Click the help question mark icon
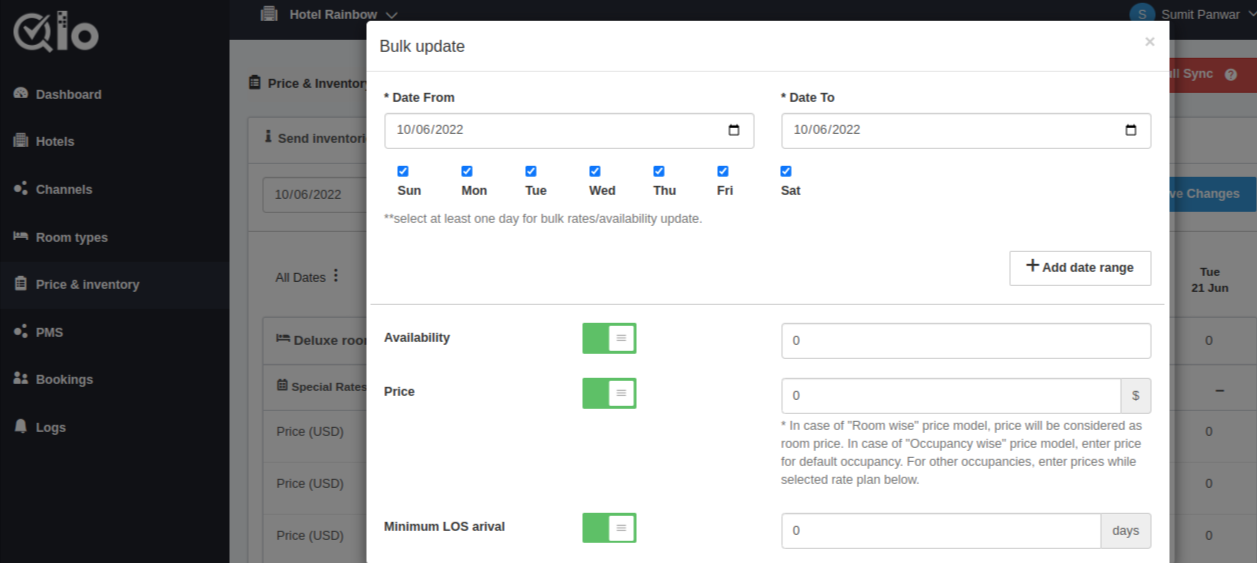This screenshot has width=1257, height=563. (x=1231, y=74)
